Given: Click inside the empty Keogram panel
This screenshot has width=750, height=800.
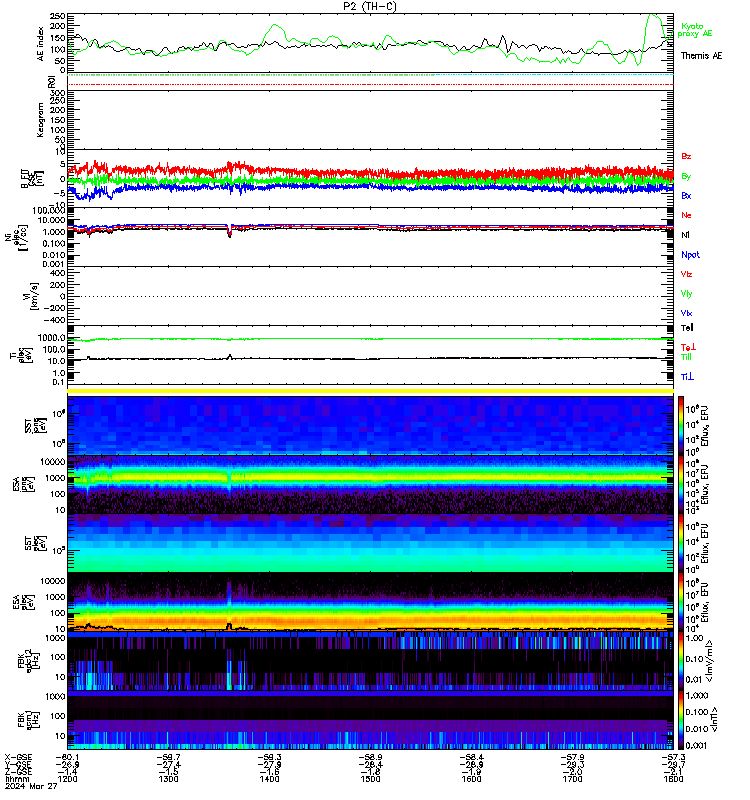Looking at the screenshot, I should (x=370, y=120).
